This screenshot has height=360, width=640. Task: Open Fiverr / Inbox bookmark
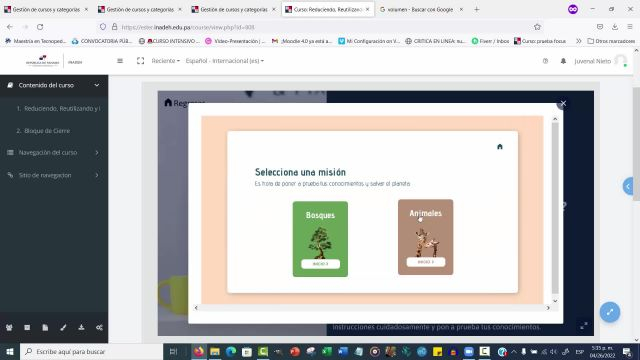pyautogui.click(x=490, y=41)
